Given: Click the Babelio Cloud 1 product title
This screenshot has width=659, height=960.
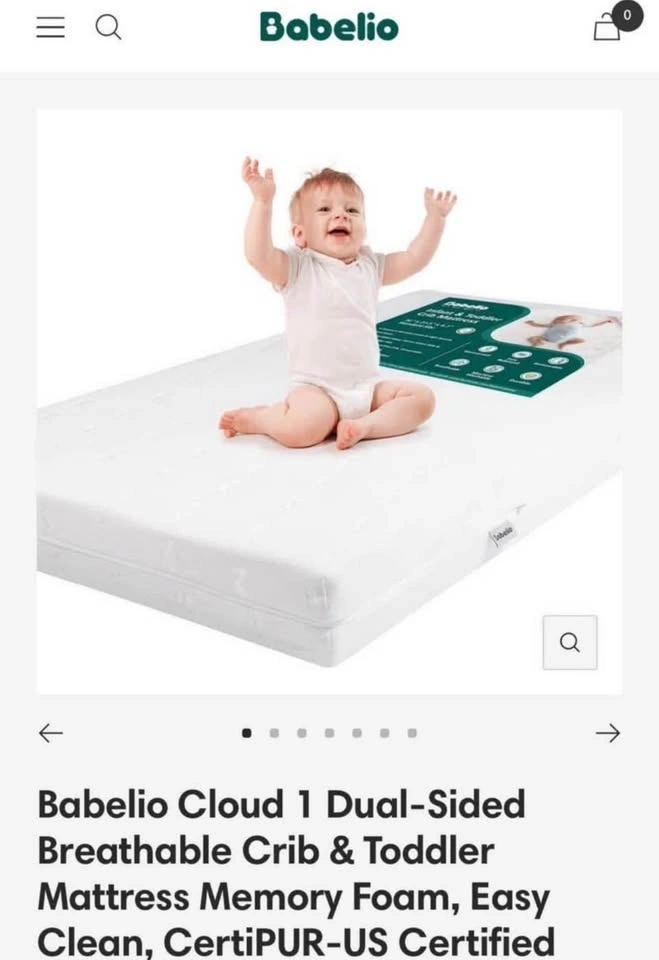Looking at the screenshot, I should click(296, 873).
